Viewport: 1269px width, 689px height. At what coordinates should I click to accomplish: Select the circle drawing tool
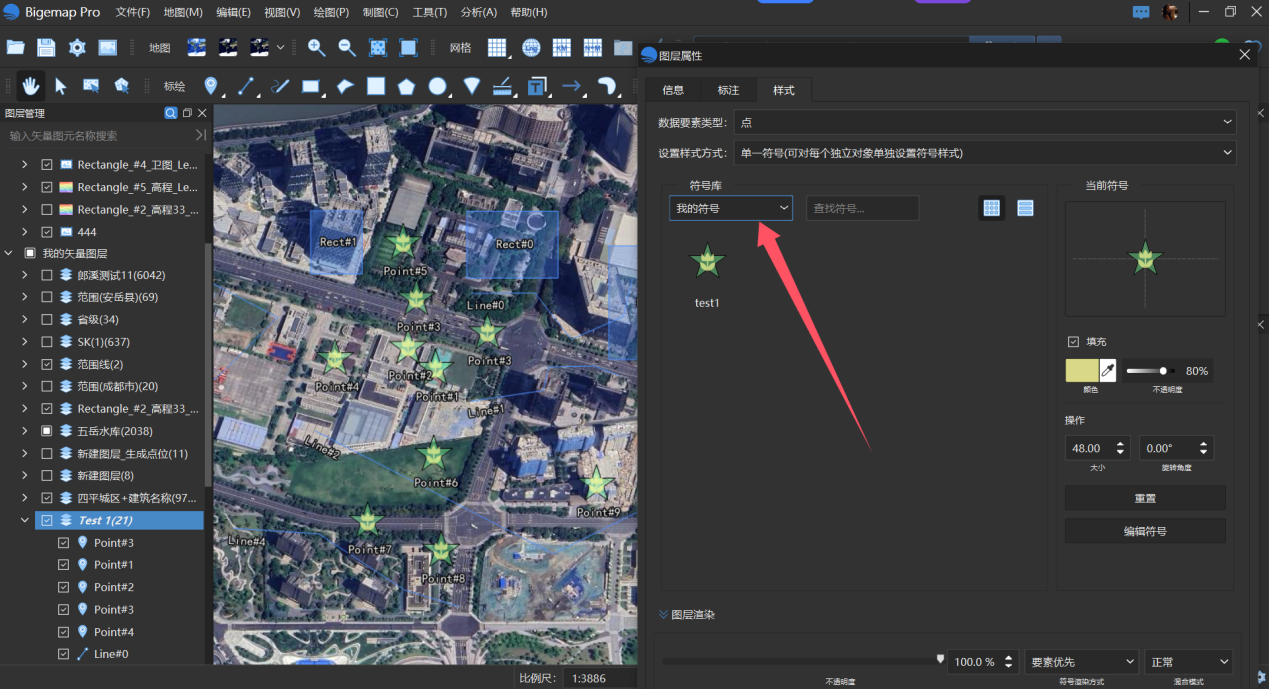437,86
